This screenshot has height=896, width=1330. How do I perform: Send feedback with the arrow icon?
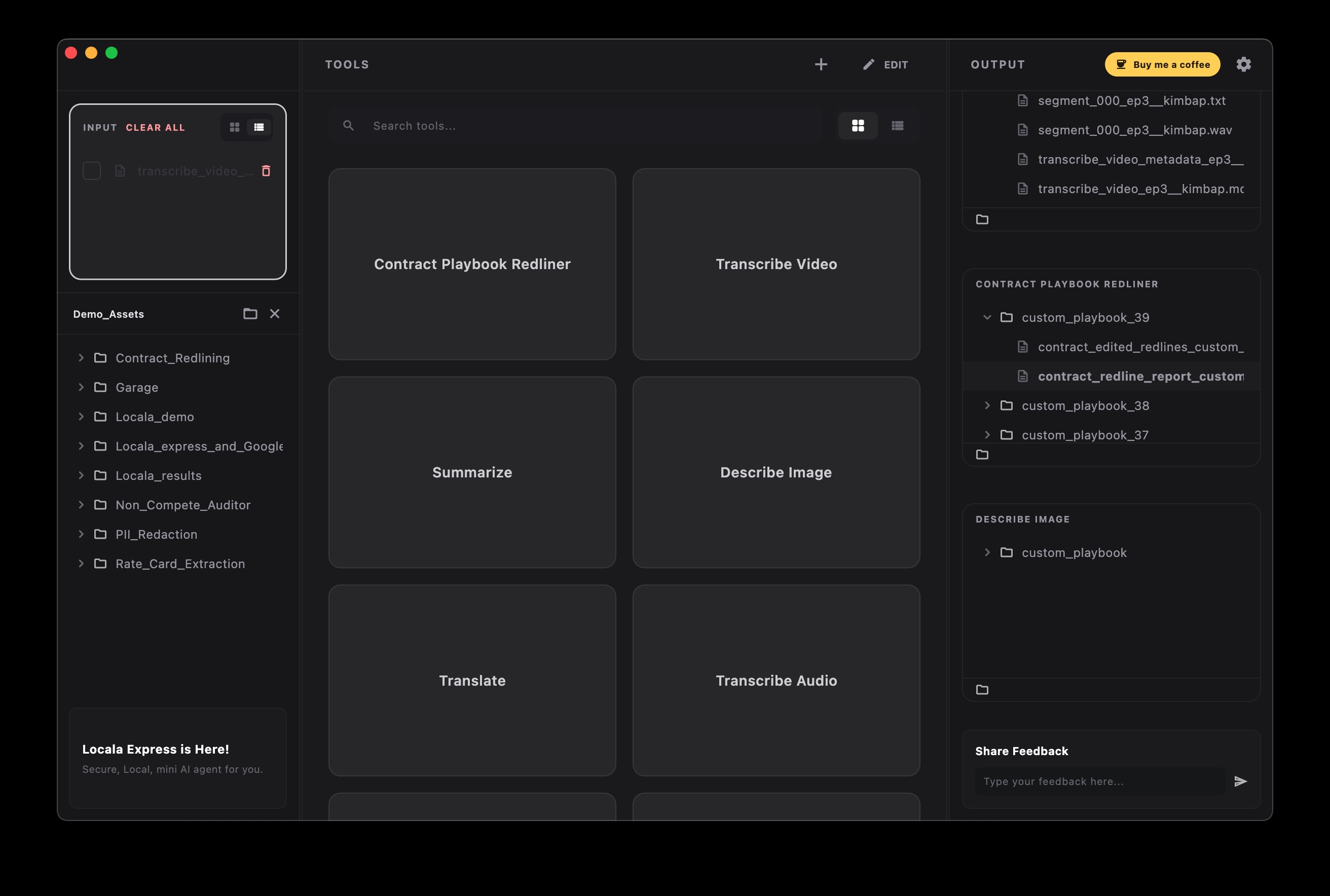point(1240,781)
